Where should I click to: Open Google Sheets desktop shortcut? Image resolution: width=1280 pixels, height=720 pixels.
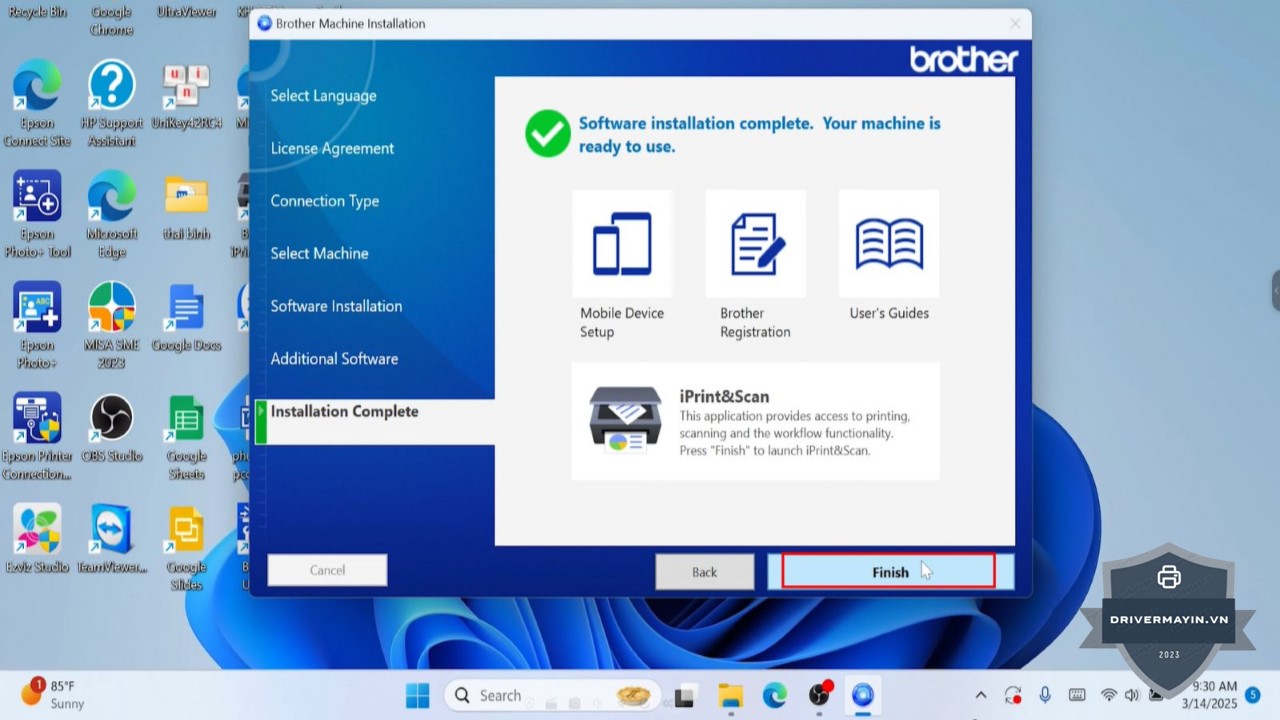tap(186, 420)
